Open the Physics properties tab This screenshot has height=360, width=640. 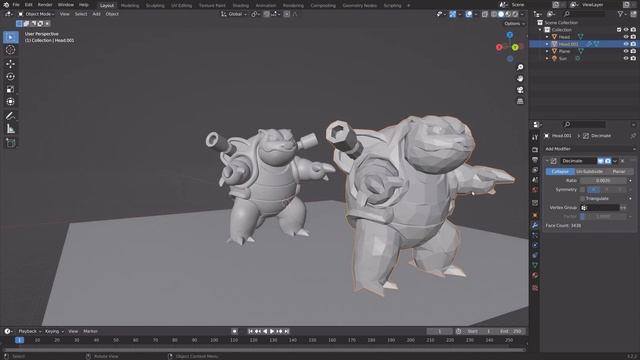coord(535,245)
